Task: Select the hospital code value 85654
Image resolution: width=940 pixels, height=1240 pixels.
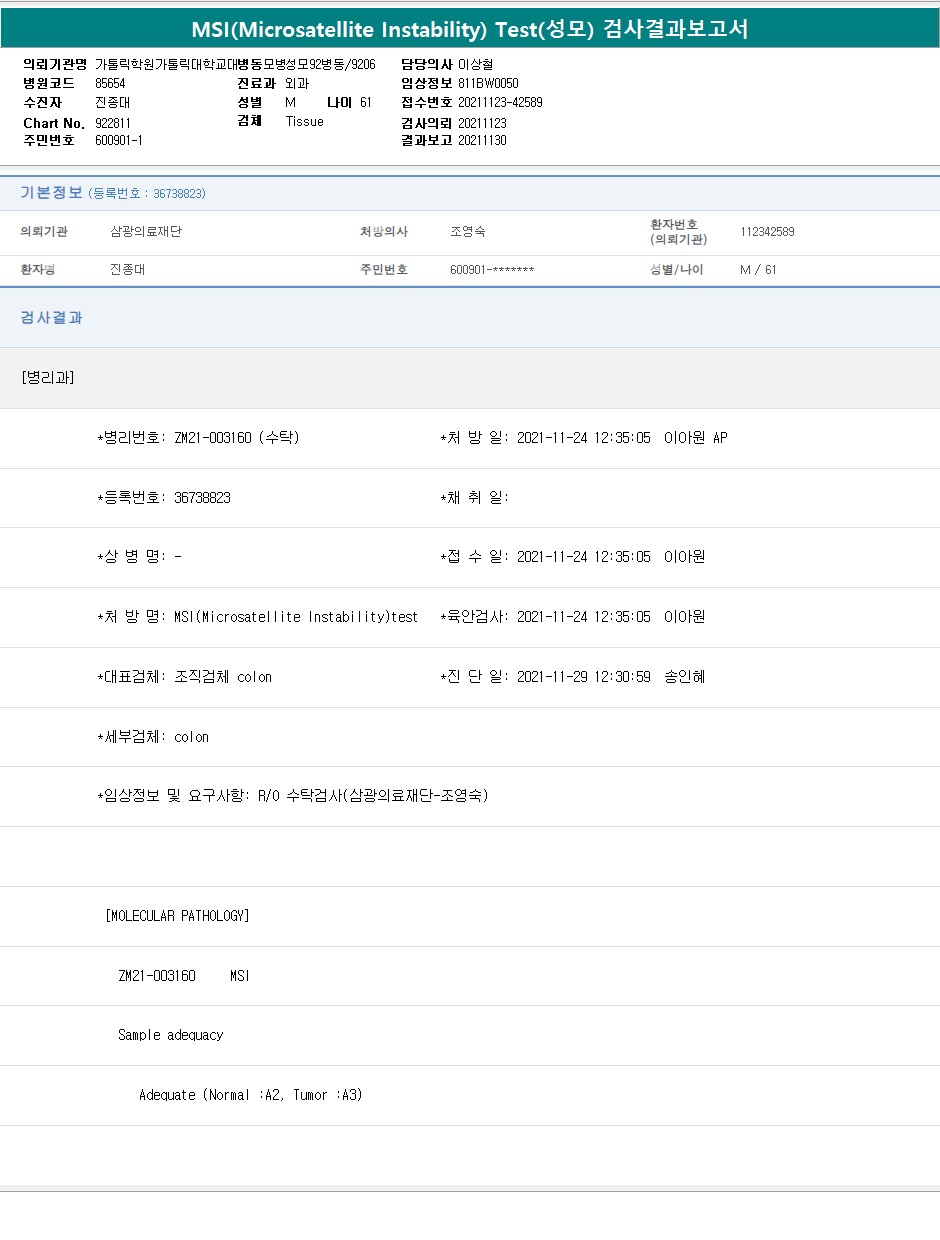Action: 110,83
